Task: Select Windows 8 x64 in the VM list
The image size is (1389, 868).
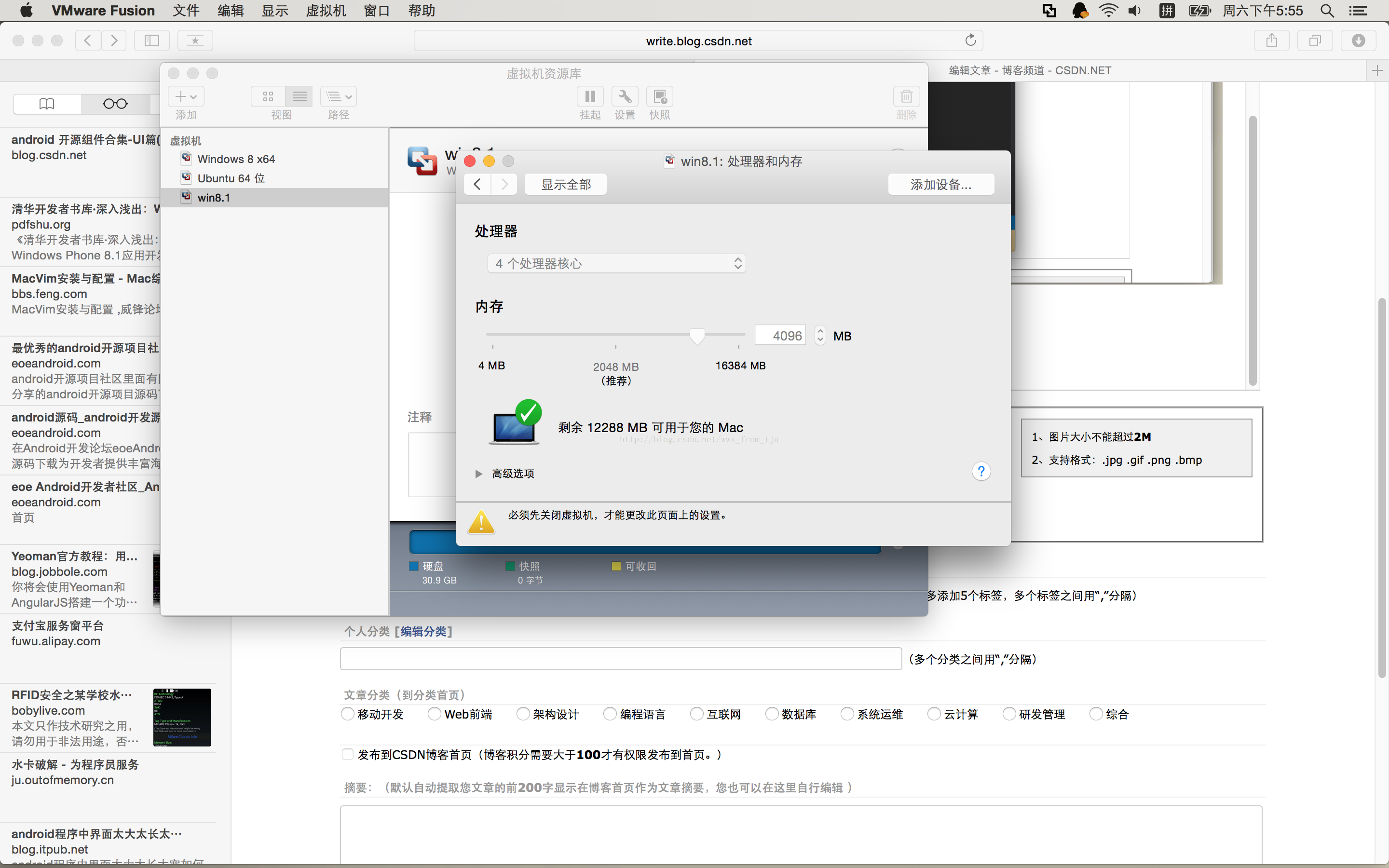Action: click(x=274, y=159)
